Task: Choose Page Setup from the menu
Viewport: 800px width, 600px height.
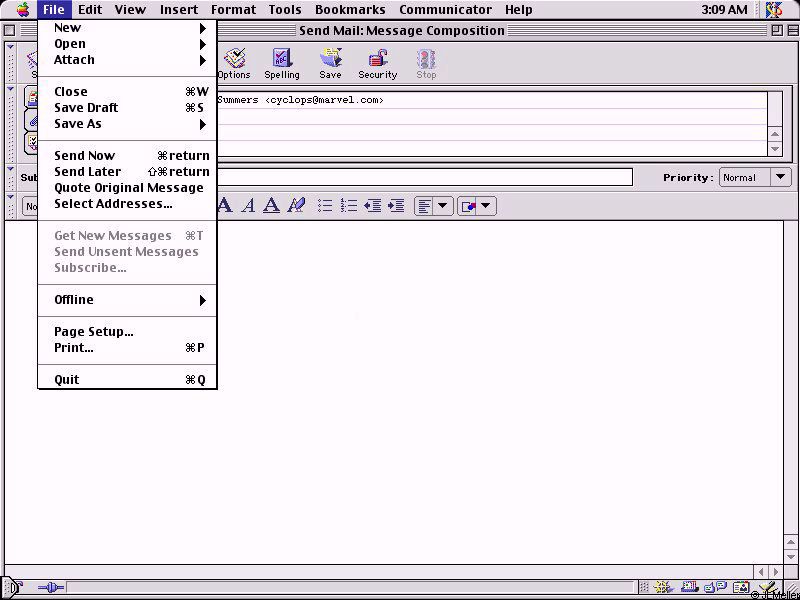Action: [128, 332]
